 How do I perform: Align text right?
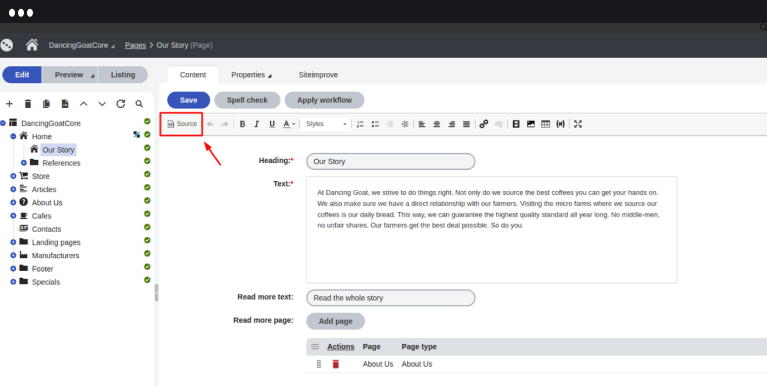pyautogui.click(x=451, y=124)
